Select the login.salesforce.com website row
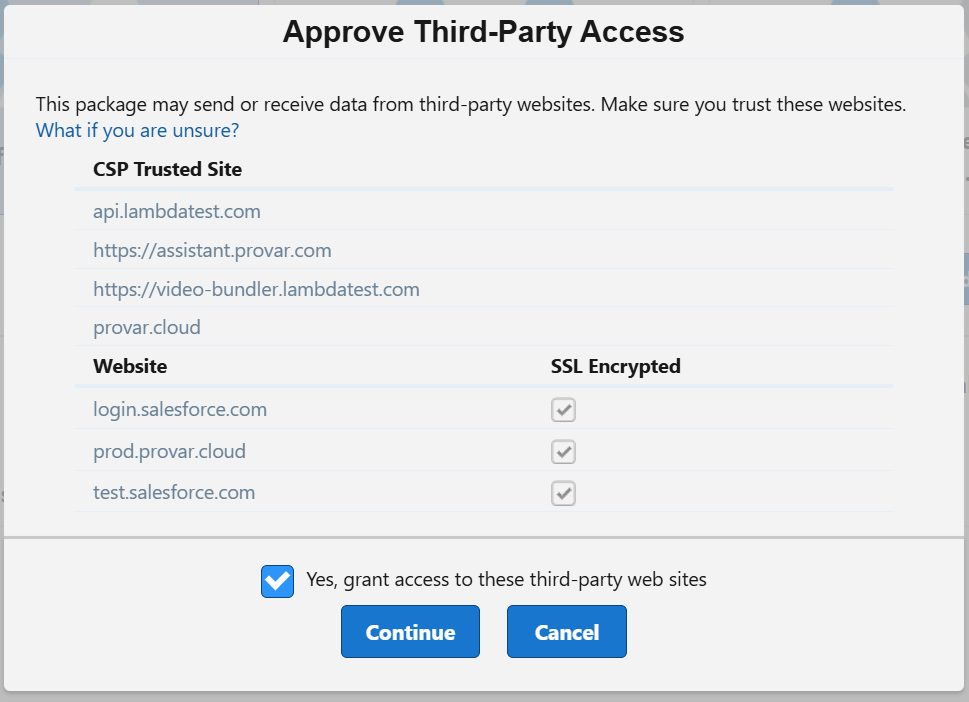The height and width of the screenshot is (702, 969). pyautogui.click(x=180, y=410)
